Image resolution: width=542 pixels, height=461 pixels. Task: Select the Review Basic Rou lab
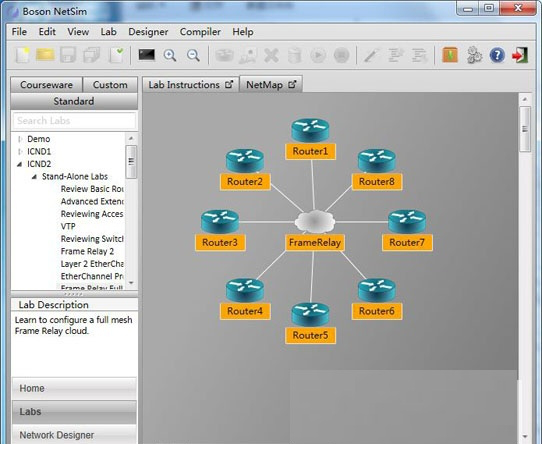(92, 189)
